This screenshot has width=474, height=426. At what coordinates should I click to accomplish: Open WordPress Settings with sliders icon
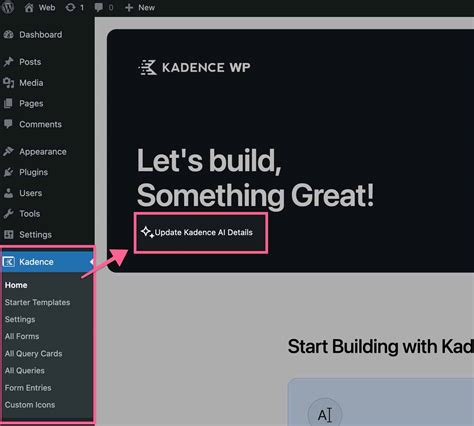click(x=9, y=234)
